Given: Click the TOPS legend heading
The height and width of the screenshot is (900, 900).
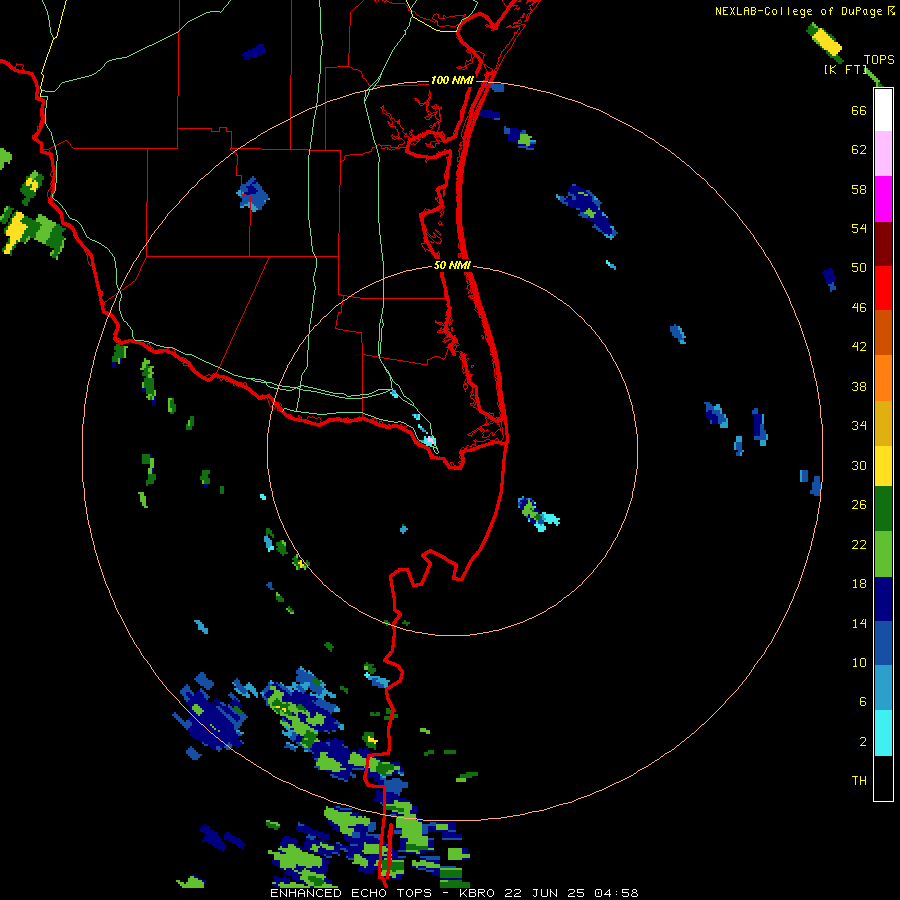Looking at the screenshot, I should point(879,60).
